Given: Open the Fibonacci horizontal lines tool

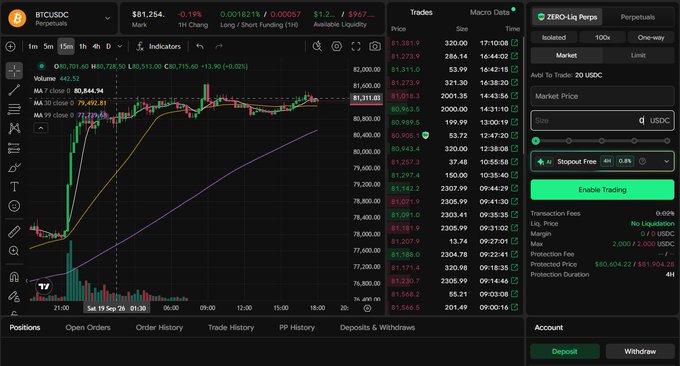Looking at the screenshot, I should coord(14,109).
